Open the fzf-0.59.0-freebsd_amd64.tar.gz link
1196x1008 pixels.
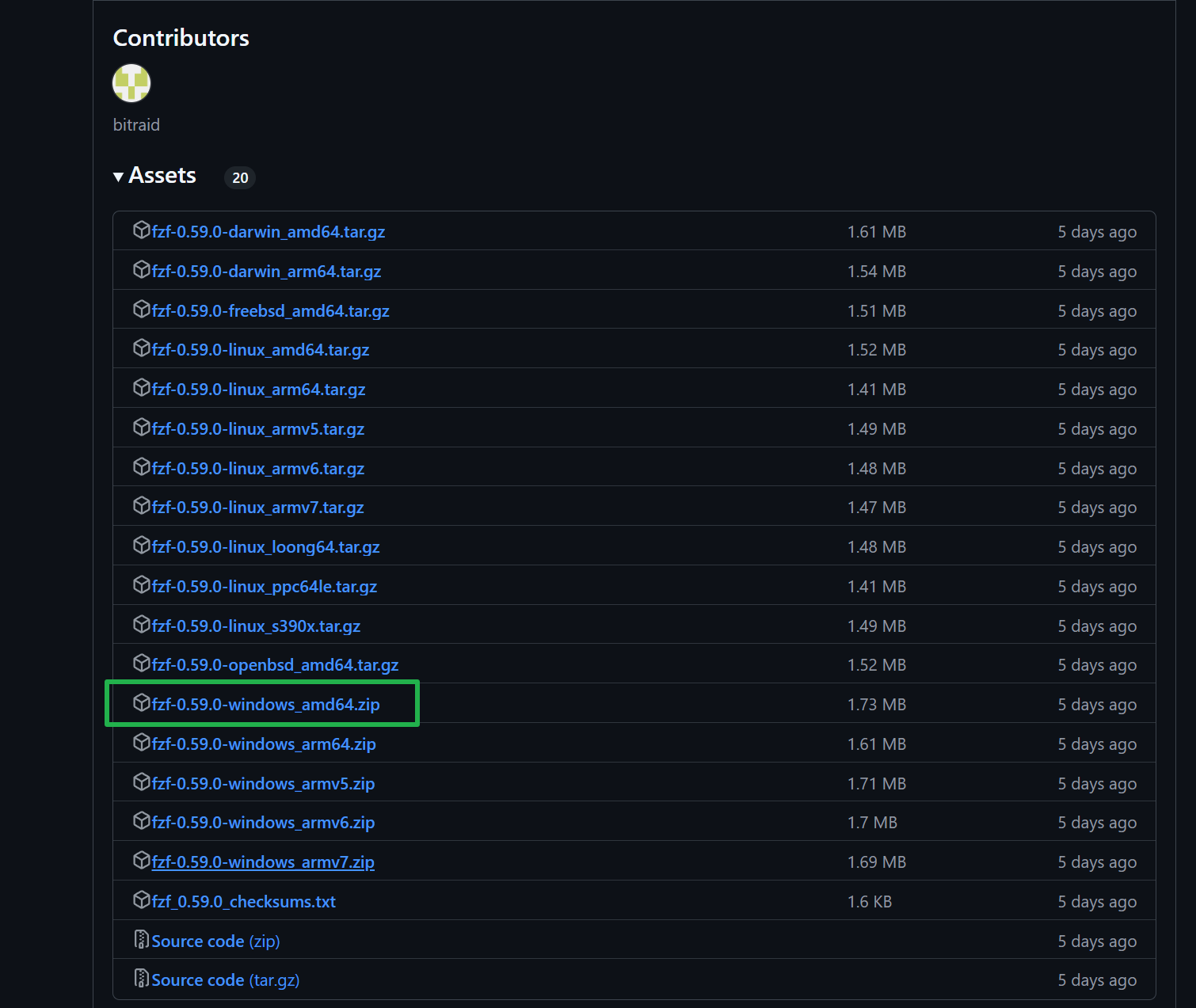click(x=271, y=311)
